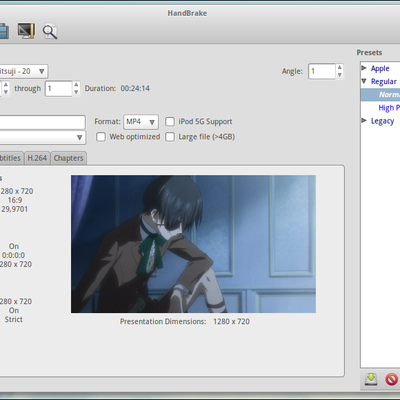Open the preview magnifier toolbar icon
400x400 pixels.
click(50, 32)
